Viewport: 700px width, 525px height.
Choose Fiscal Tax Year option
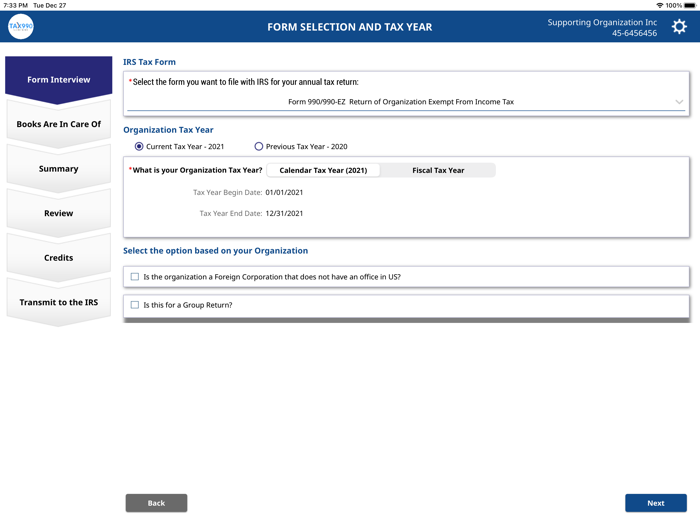(x=438, y=170)
